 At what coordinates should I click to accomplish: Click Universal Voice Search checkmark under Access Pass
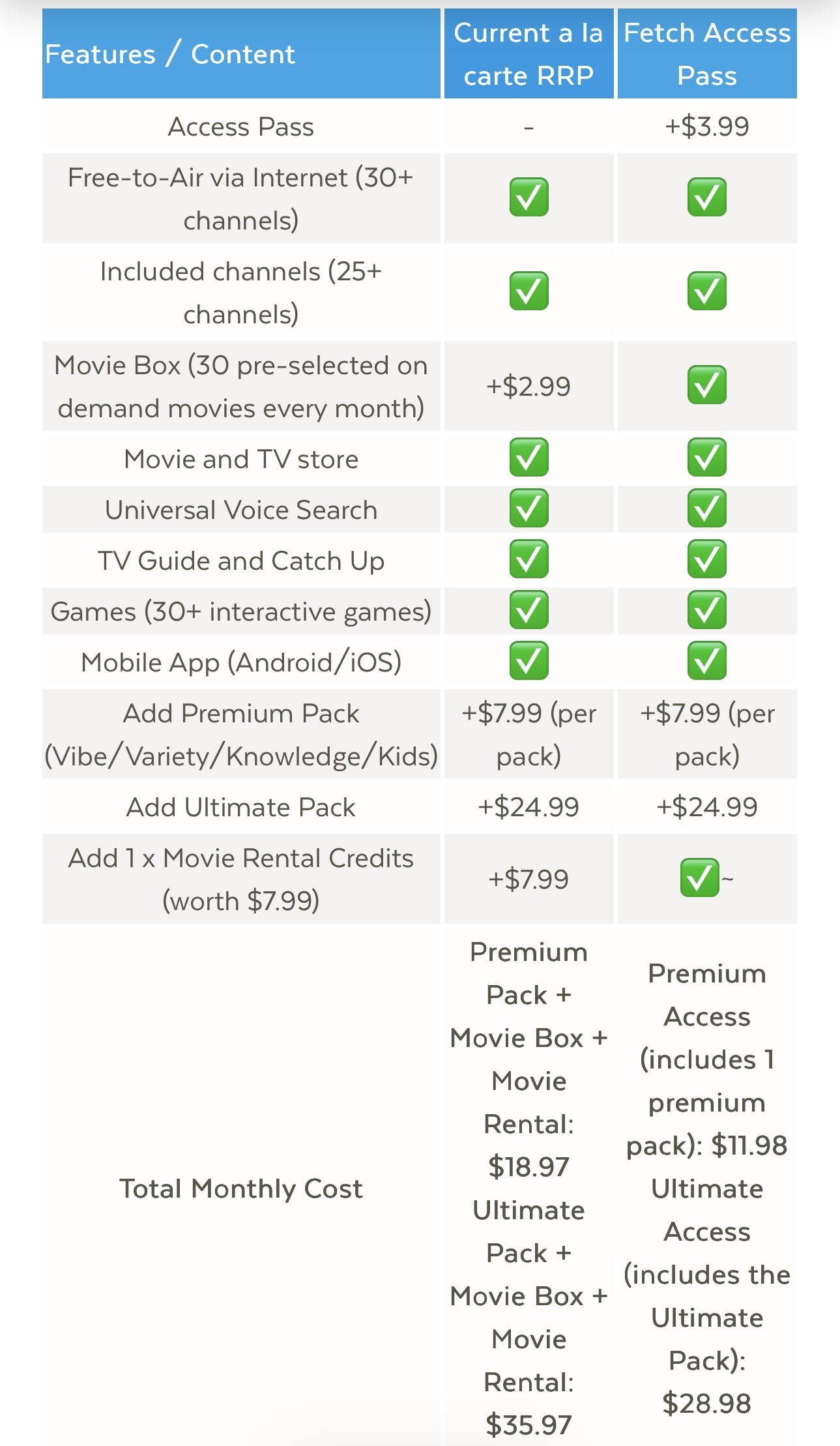tap(706, 509)
